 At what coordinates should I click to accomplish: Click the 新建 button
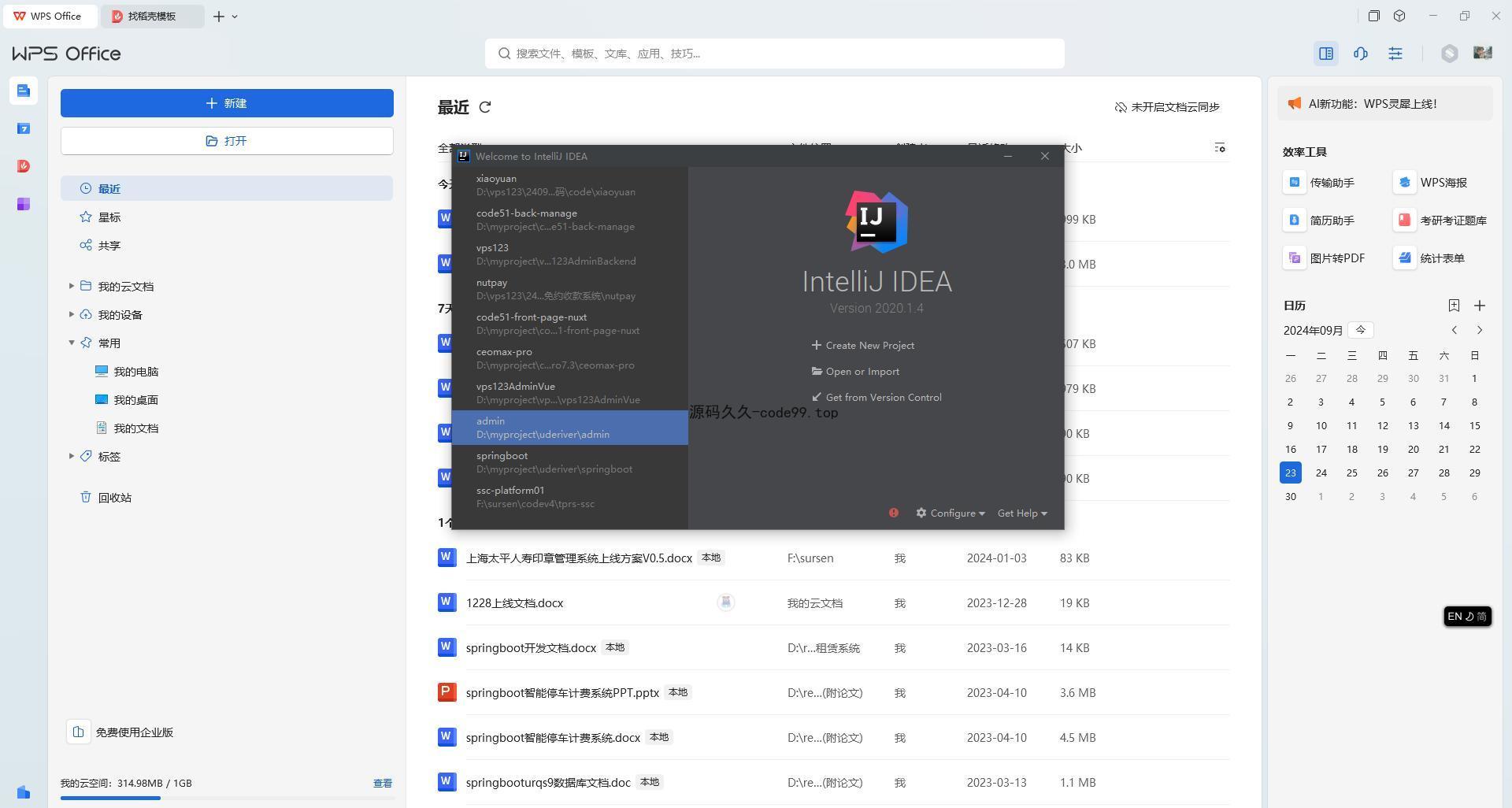[x=227, y=103]
